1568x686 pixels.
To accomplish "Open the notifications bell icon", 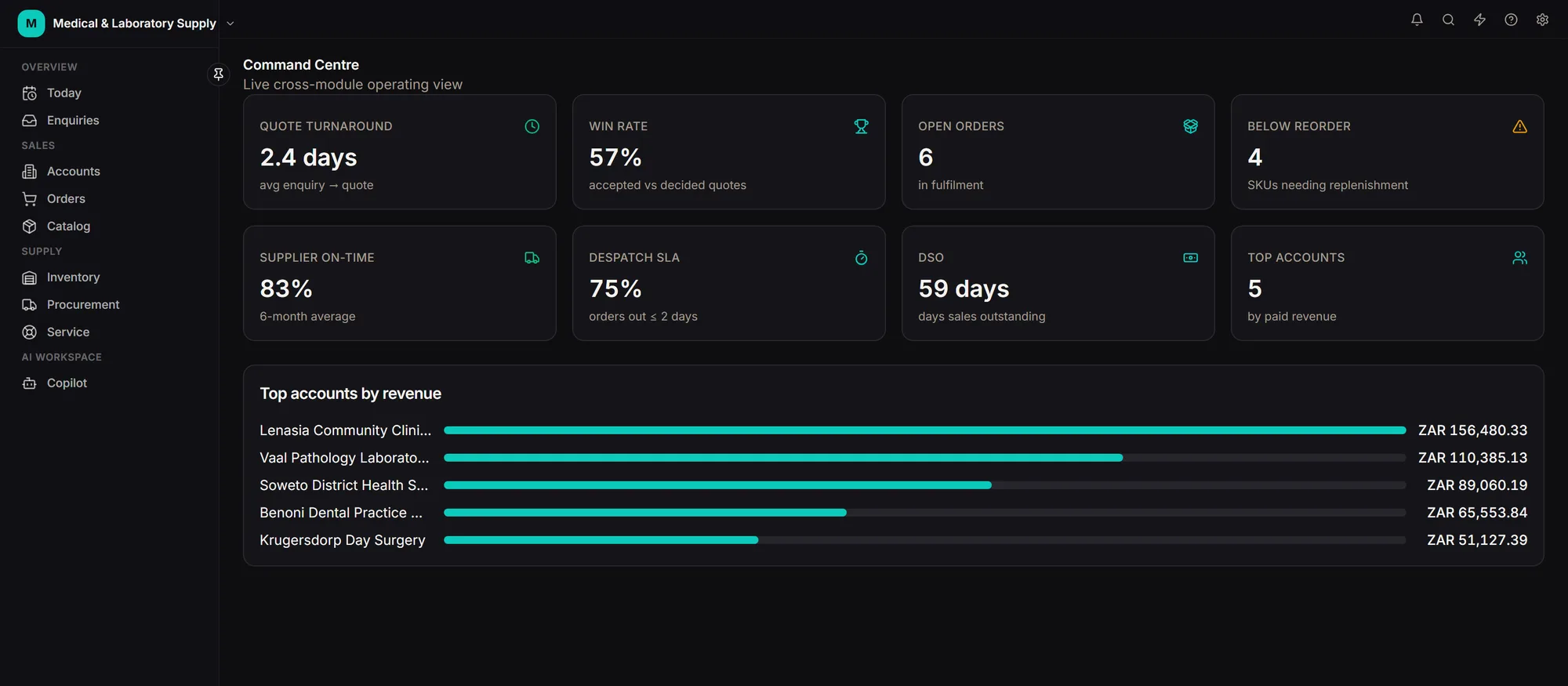I will [x=1417, y=20].
